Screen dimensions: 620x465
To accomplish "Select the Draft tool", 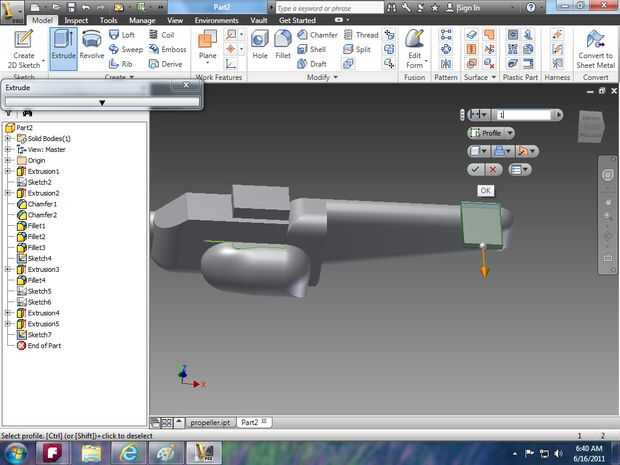I will tap(312, 64).
